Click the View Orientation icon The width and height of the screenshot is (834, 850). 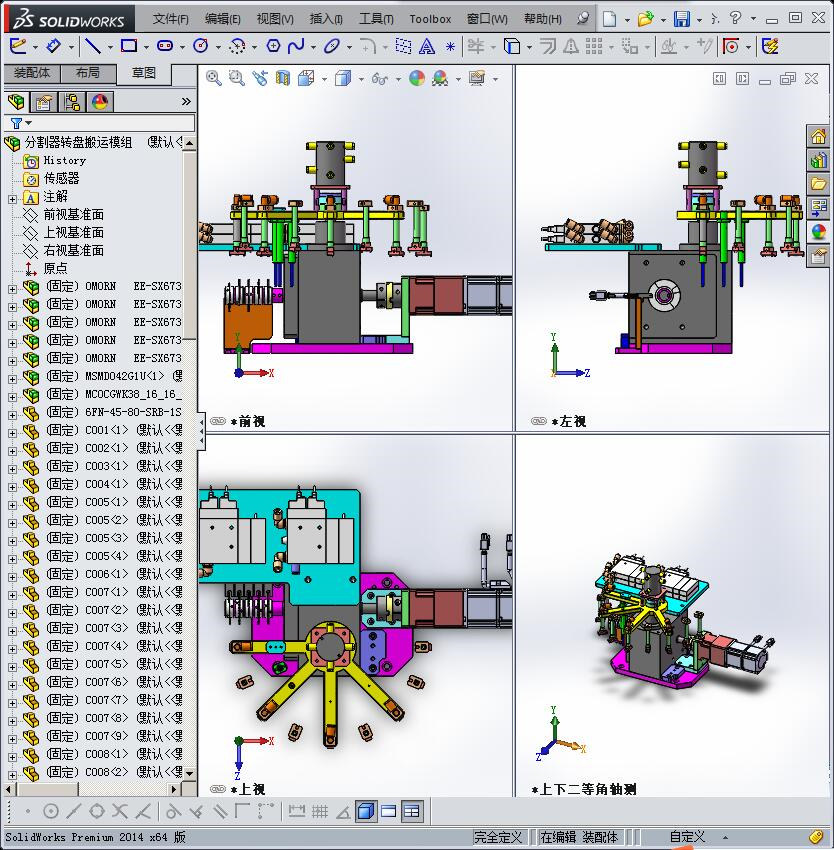click(306, 79)
